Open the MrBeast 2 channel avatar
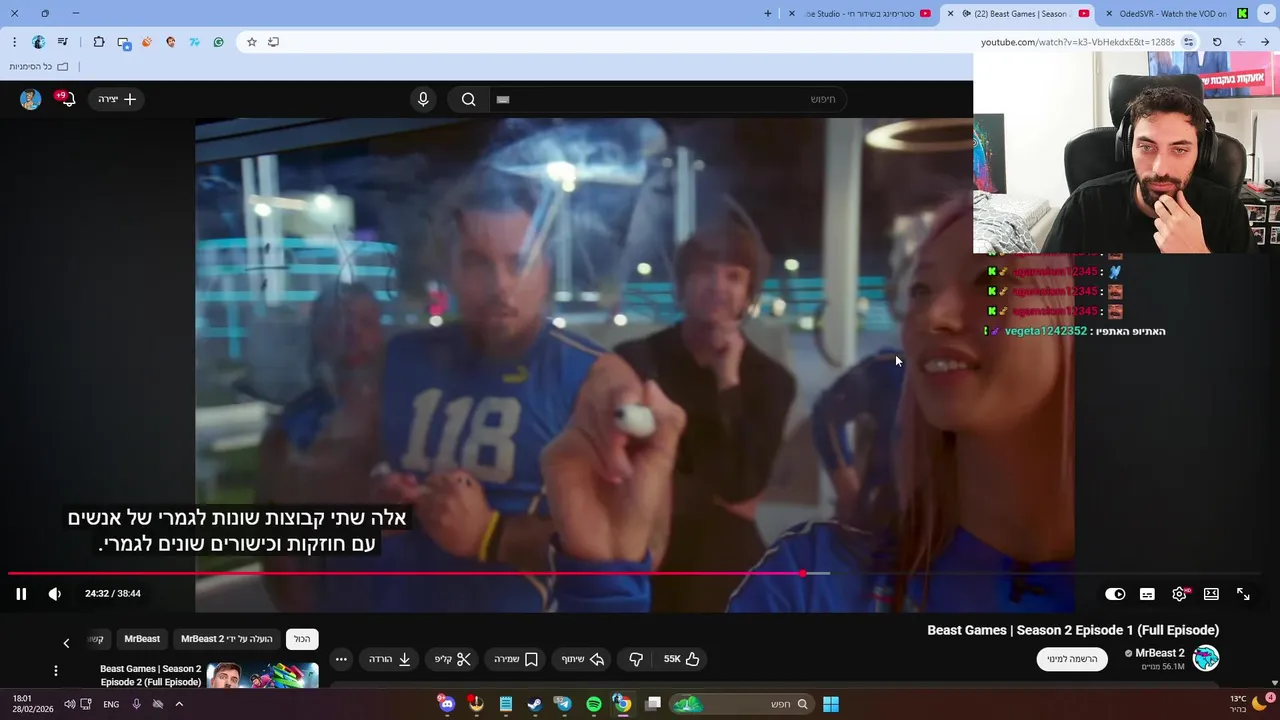The width and height of the screenshot is (1280, 720). (x=1206, y=658)
